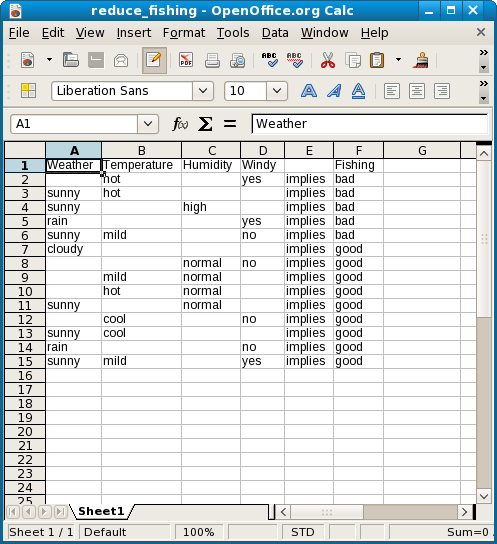
Task: Click the Format Paintbrush icon
Action: pos(421,60)
